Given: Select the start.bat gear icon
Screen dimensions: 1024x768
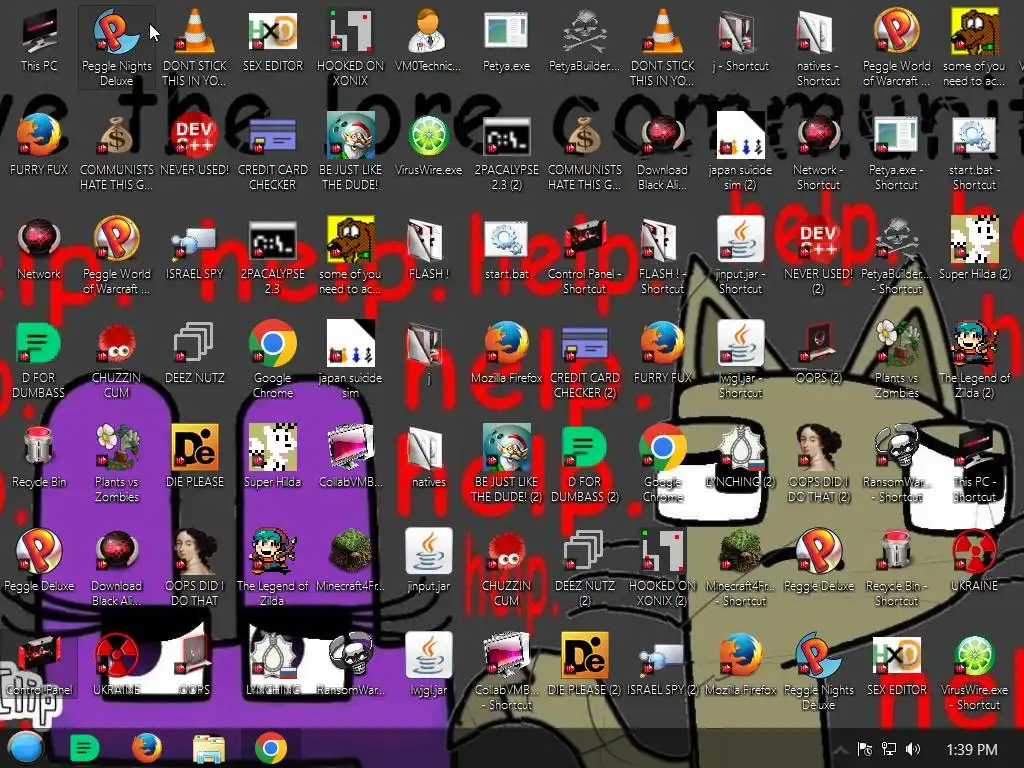Looking at the screenshot, I should (507, 249).
